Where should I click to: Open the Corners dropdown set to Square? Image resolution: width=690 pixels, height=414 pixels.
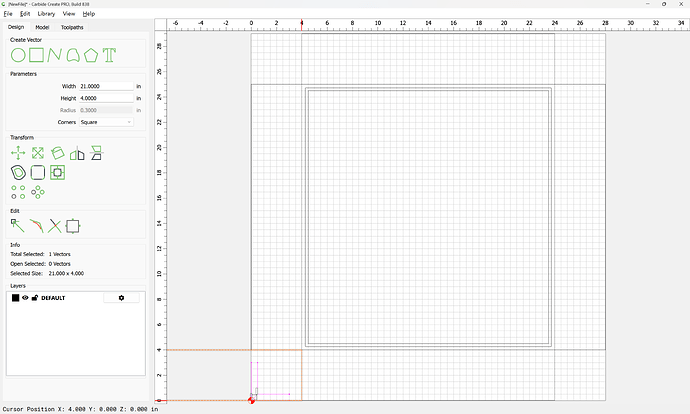[x=107, y=122]
